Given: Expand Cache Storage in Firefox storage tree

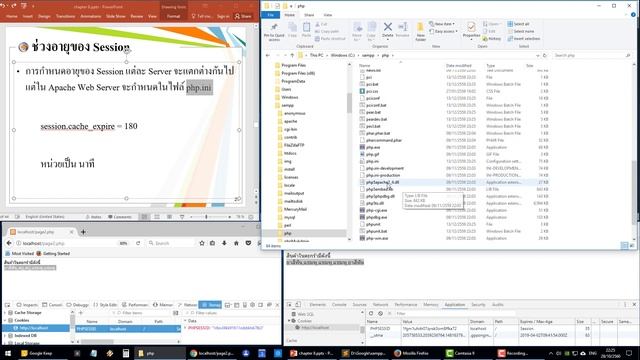Looking at the screenshot, I should [x=5, y=313].
